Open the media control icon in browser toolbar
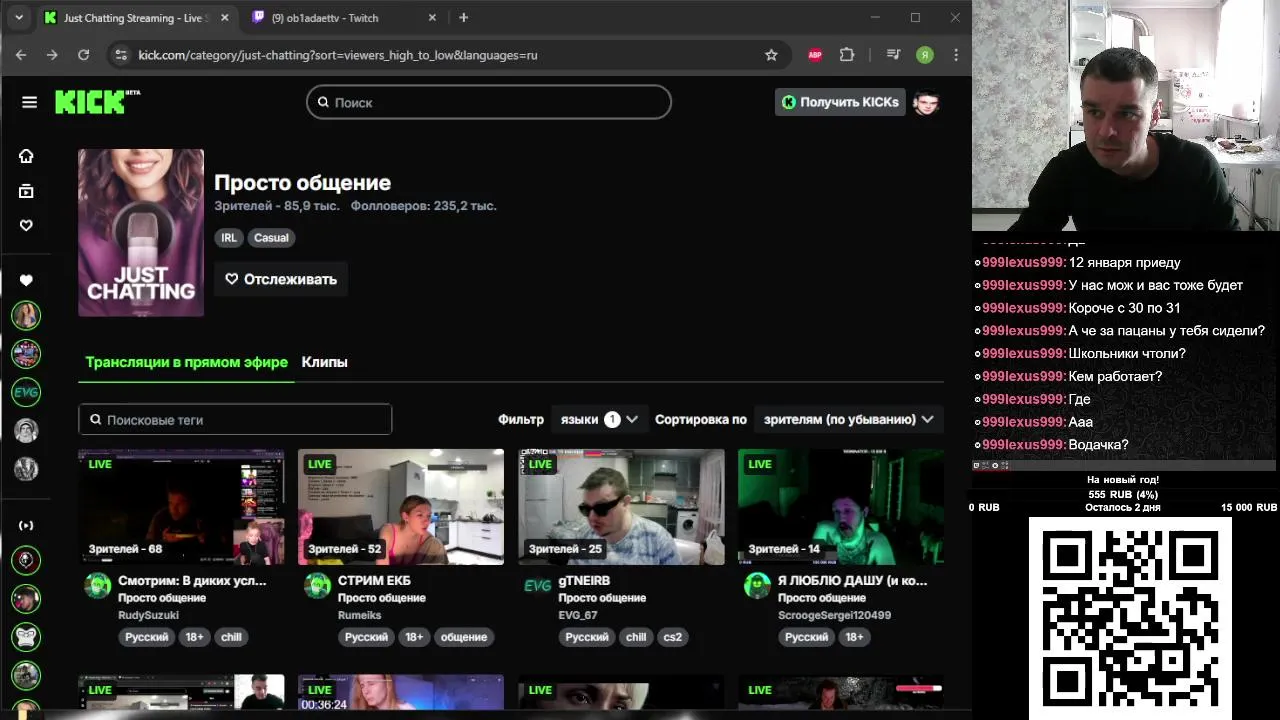 pyautogui.click(x=893, y=55)
